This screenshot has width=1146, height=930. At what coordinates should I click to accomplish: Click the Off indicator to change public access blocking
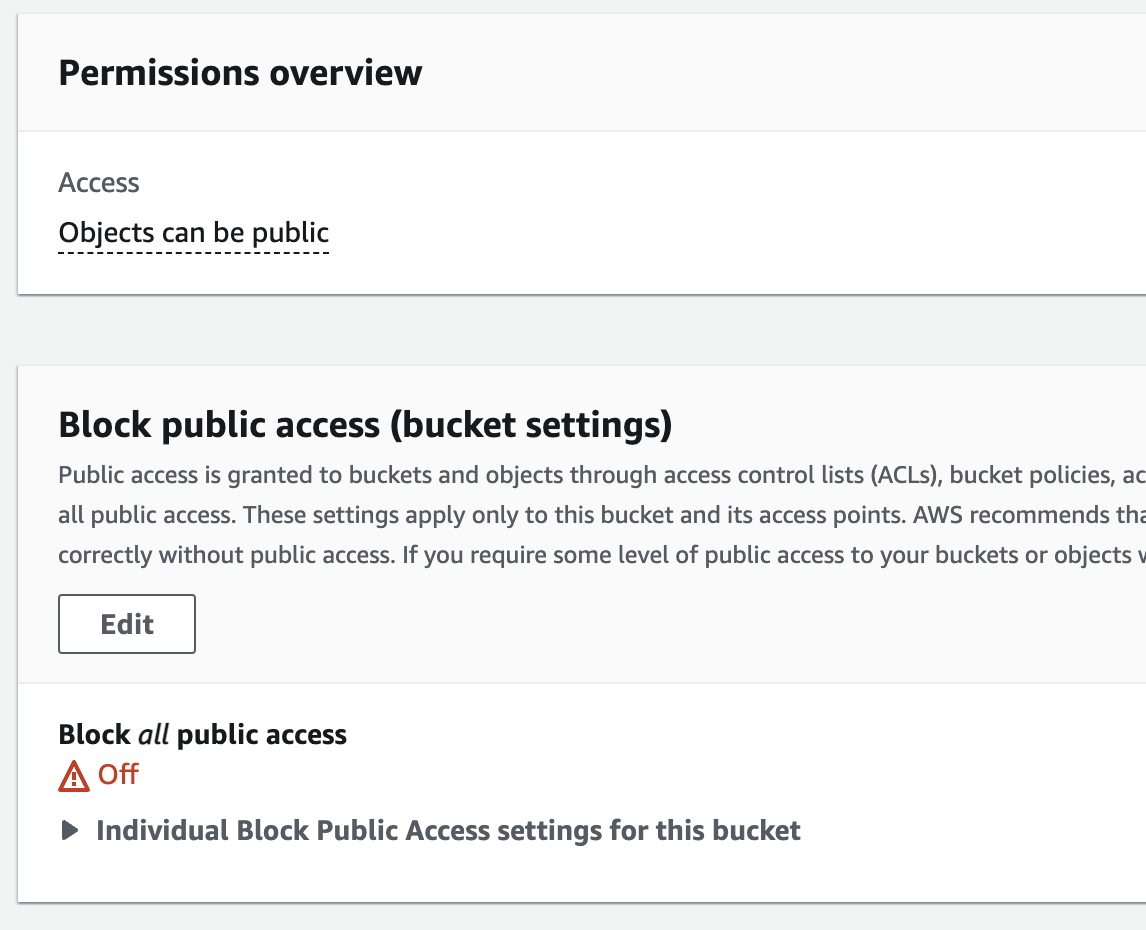117,774
